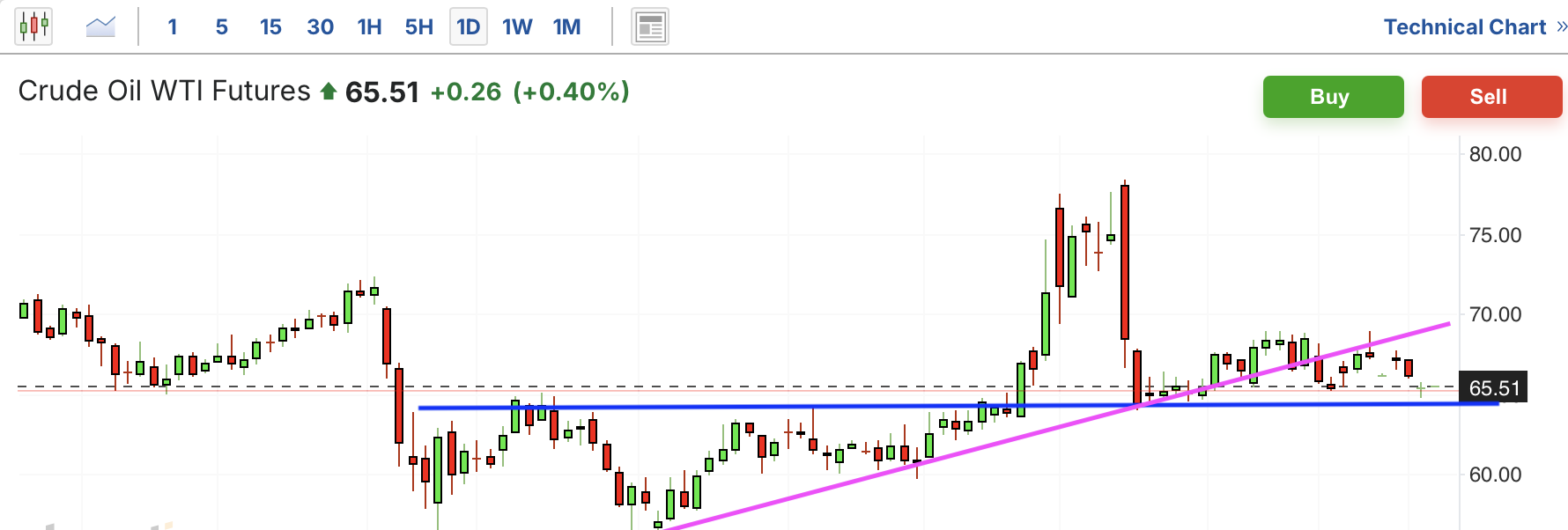This screenshot has height=530, width=1568.
Task: Select the magenta ascending trend line
Action: [x=1057, y=426]
